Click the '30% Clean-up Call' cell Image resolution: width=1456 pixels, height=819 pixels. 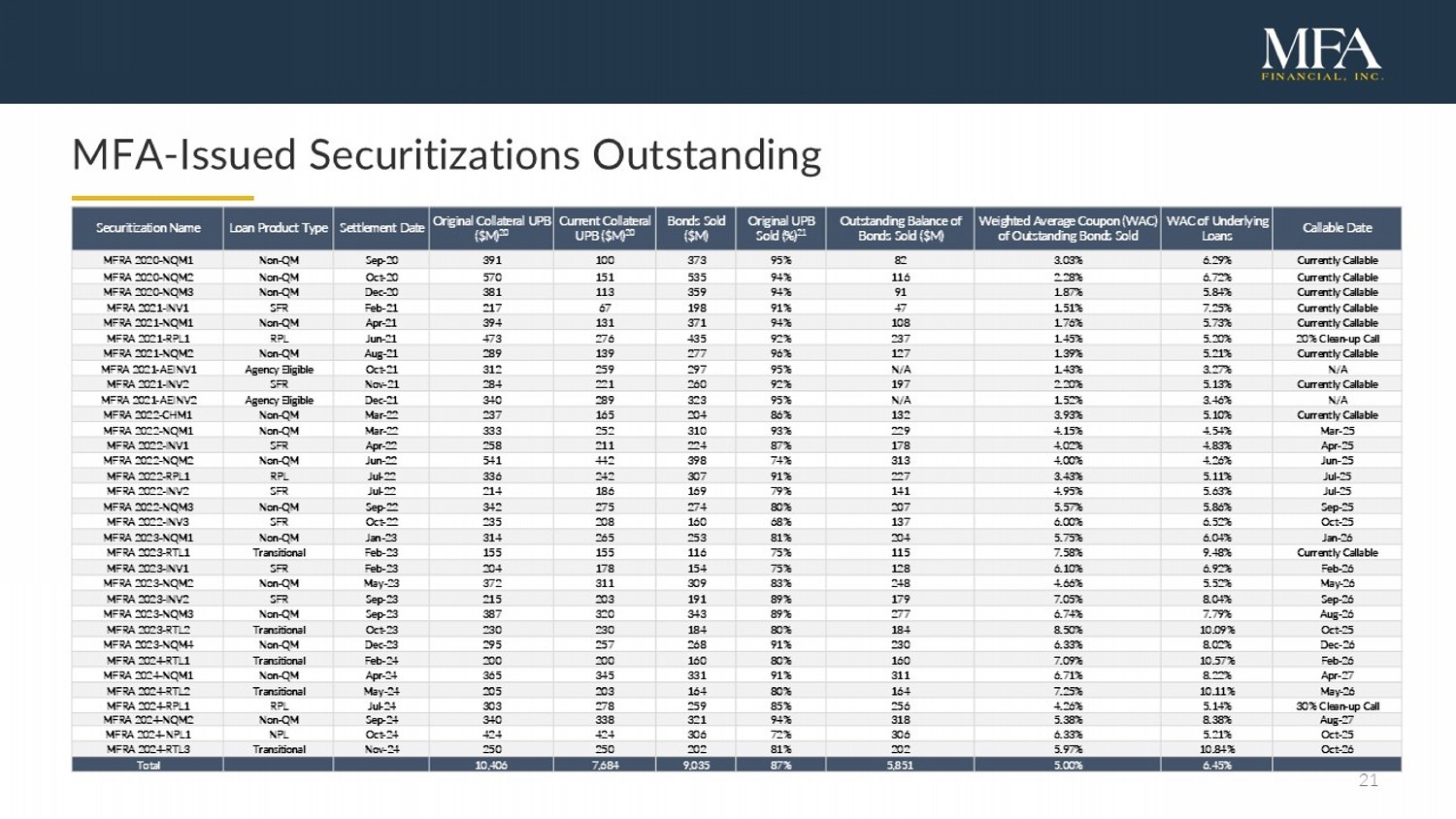click(x=1337, y=706)
